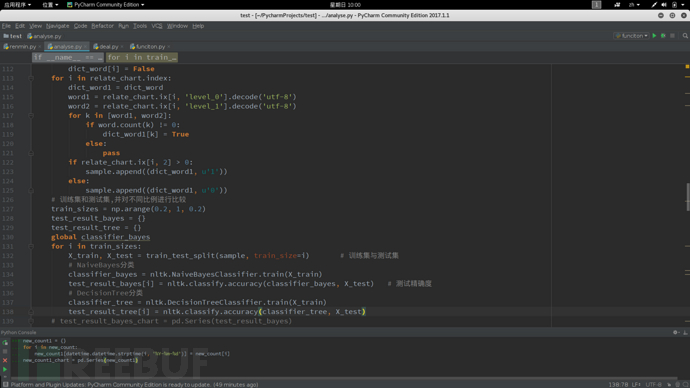Click the clock showing 星期日 10:00
This screenshot has height=388, width=690.
345,4
